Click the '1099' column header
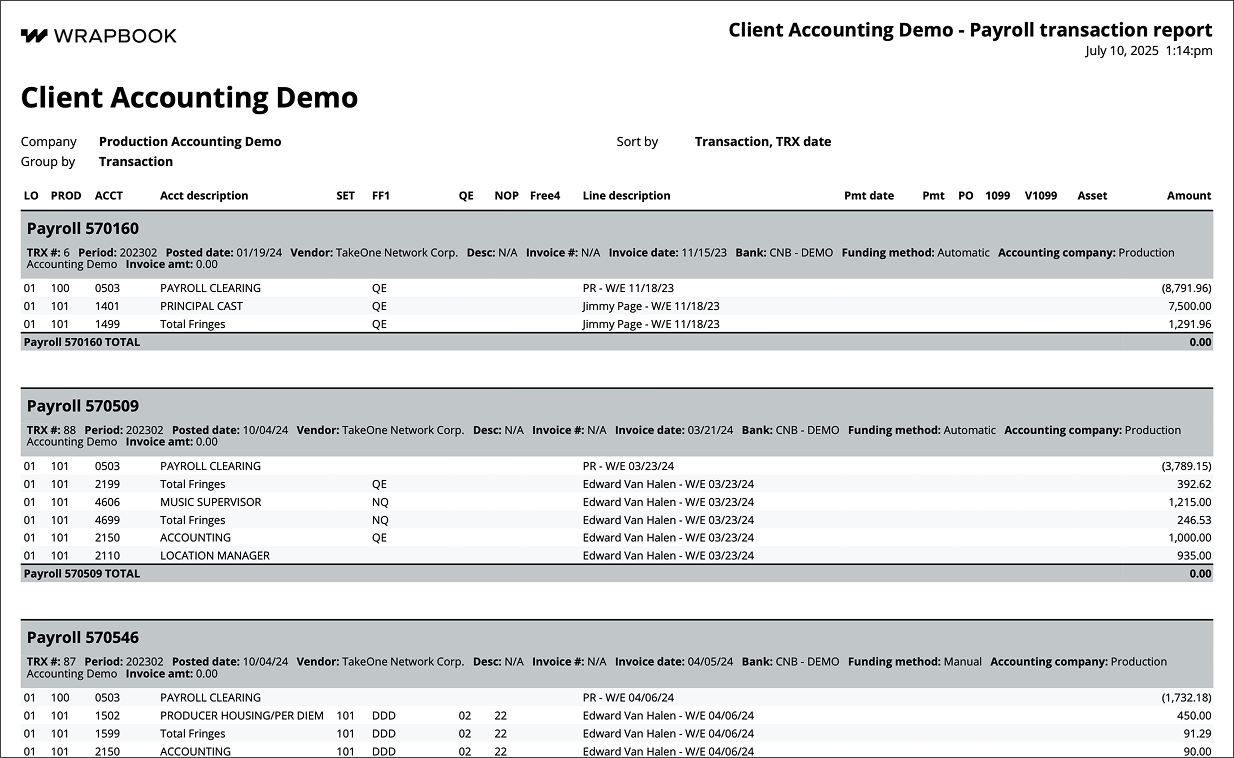This screenshot has height=758, width=1234. [998, 196]
